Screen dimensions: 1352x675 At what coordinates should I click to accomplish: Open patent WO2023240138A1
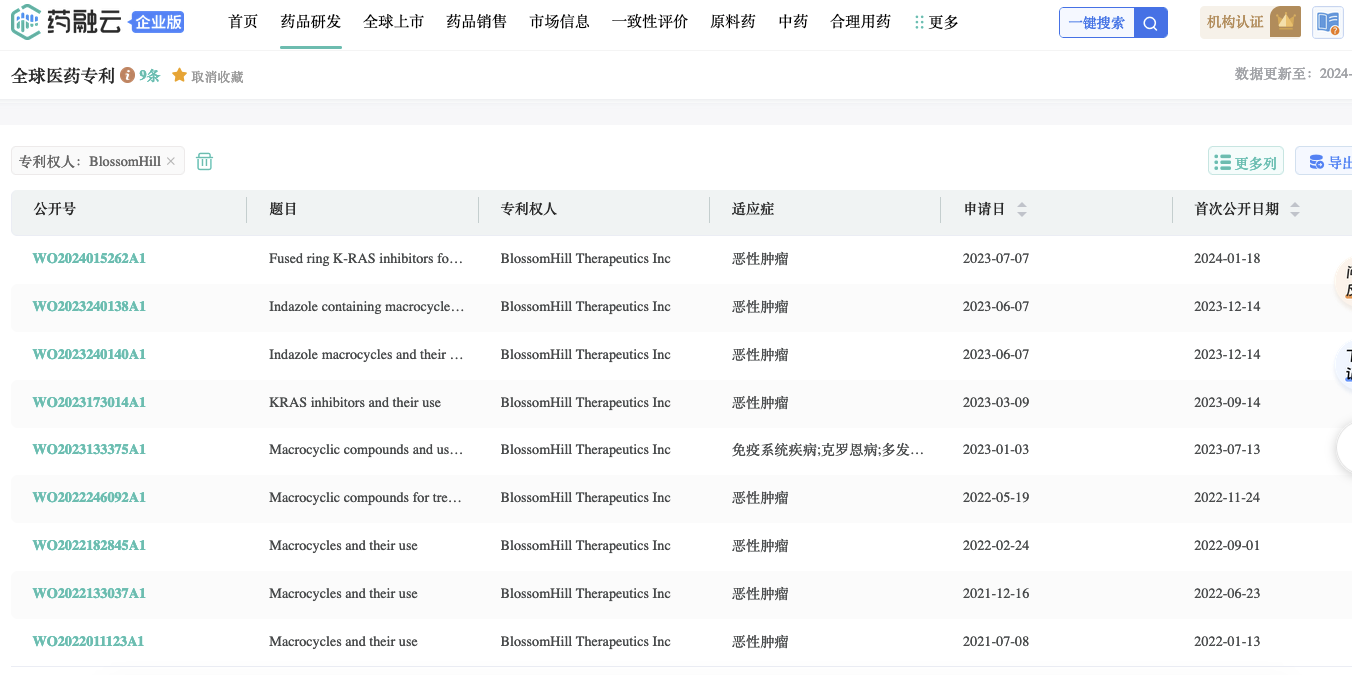tap(89, 306)
